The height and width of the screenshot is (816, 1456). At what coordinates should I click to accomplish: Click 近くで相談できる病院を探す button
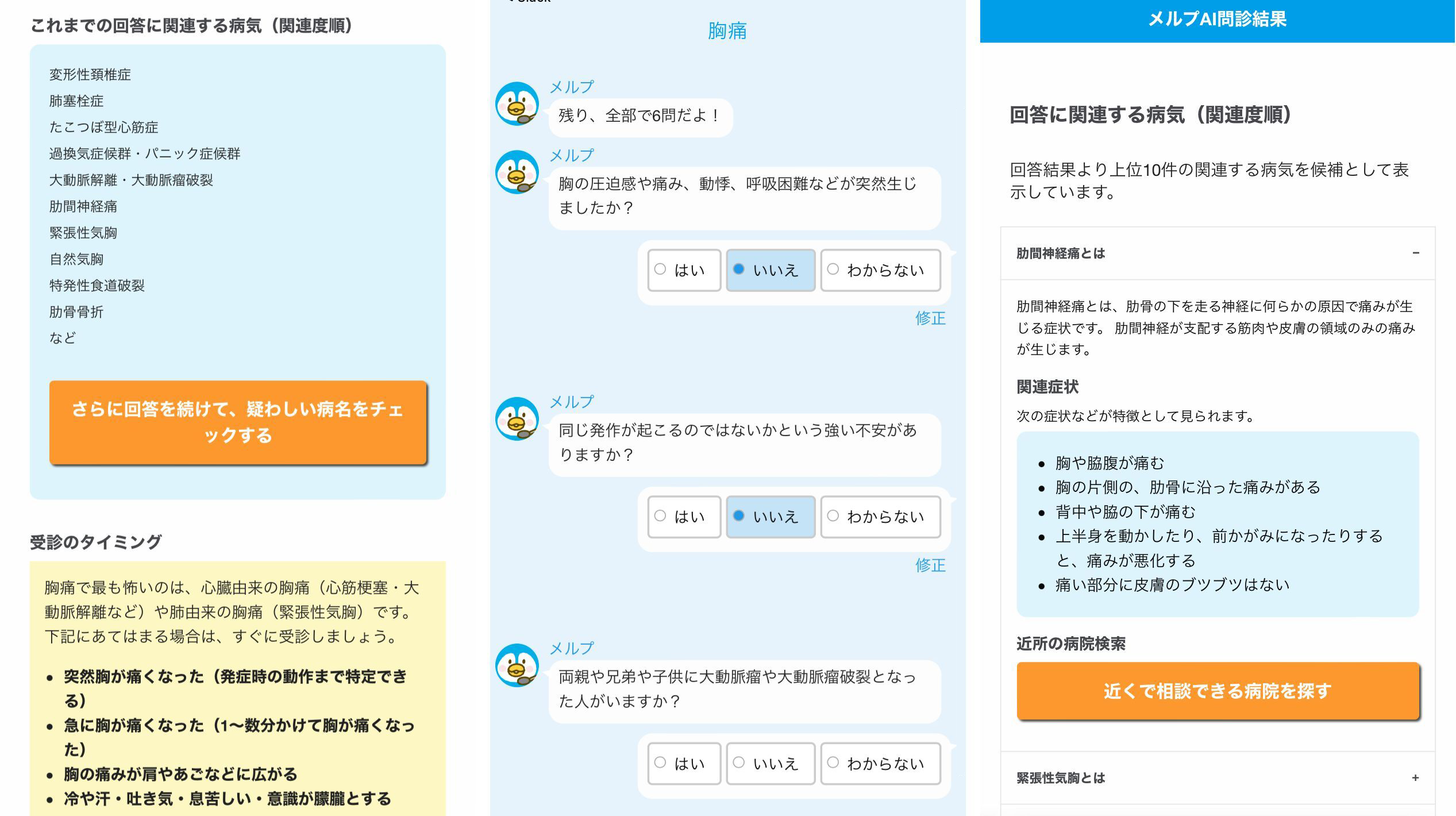coord(1218,691)
